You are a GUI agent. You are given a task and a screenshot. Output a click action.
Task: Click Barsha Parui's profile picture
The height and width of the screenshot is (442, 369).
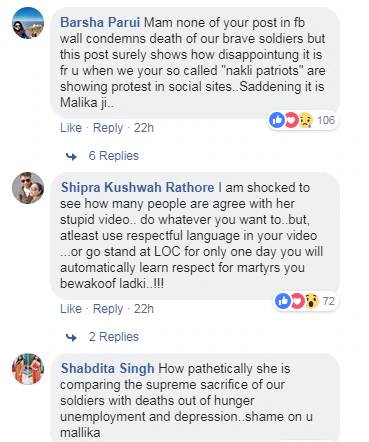[x=28, y=23]
